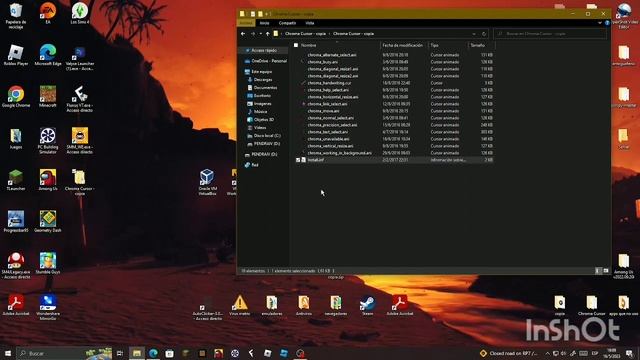Open the Vista ribbon tab
Screen dimensions: 640x360
click(310, 23)
